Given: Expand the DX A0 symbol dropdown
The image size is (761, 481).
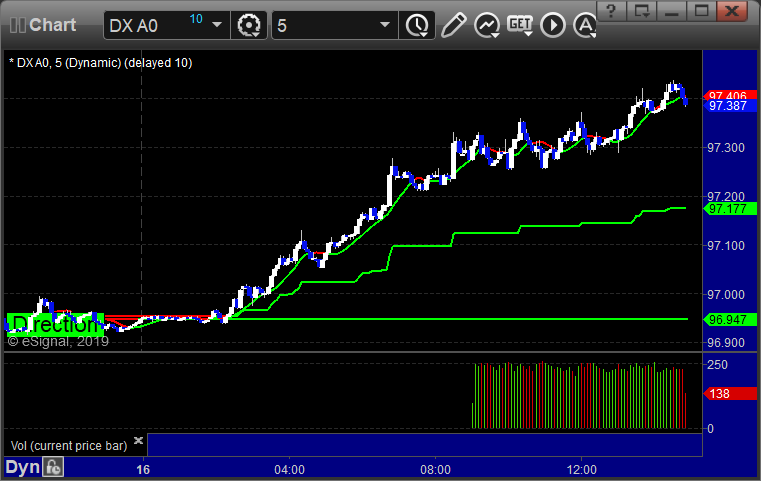Looking at the screenshot, I should coord(217,24).
